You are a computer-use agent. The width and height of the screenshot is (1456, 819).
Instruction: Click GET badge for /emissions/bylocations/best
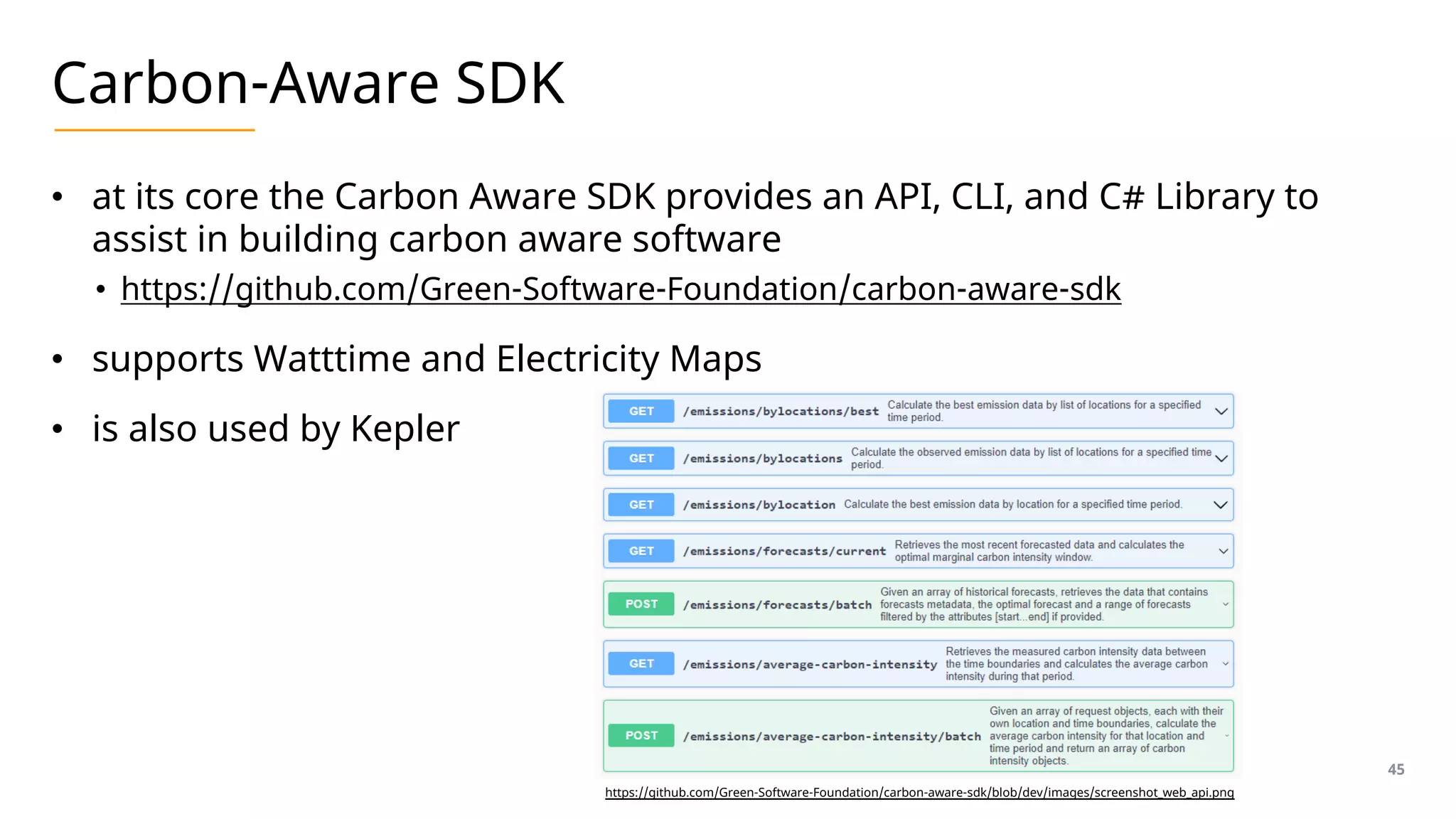[x=641, y=411]
